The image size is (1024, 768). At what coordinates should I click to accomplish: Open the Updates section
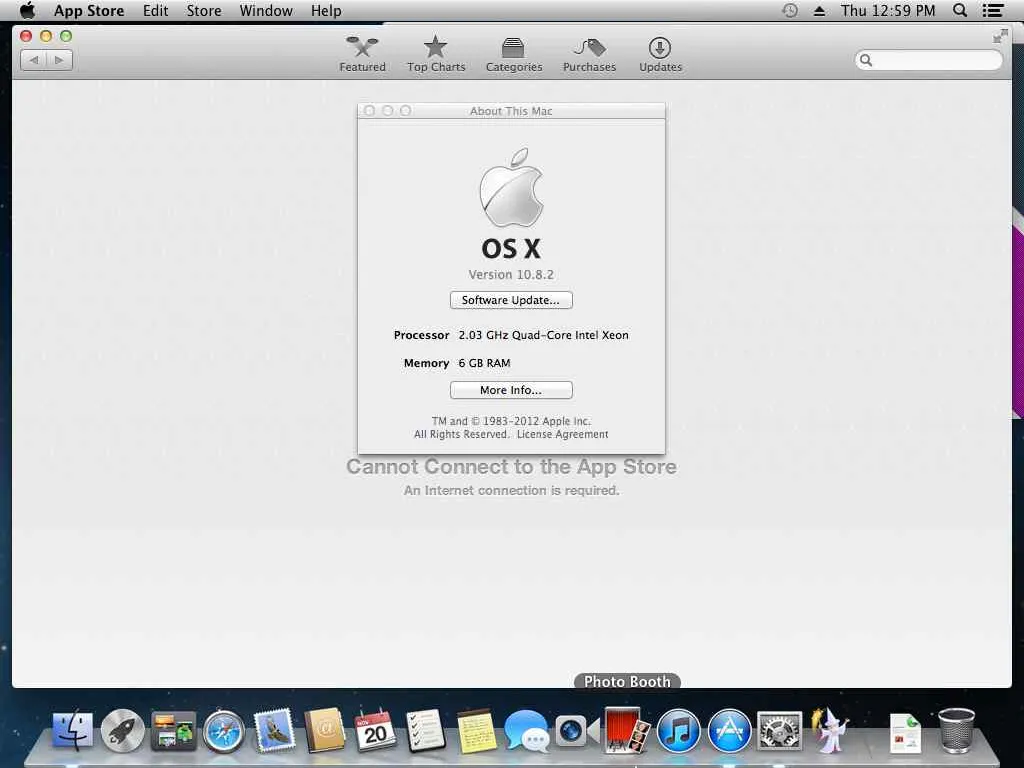pyautogui.click(x=660, y=54)
